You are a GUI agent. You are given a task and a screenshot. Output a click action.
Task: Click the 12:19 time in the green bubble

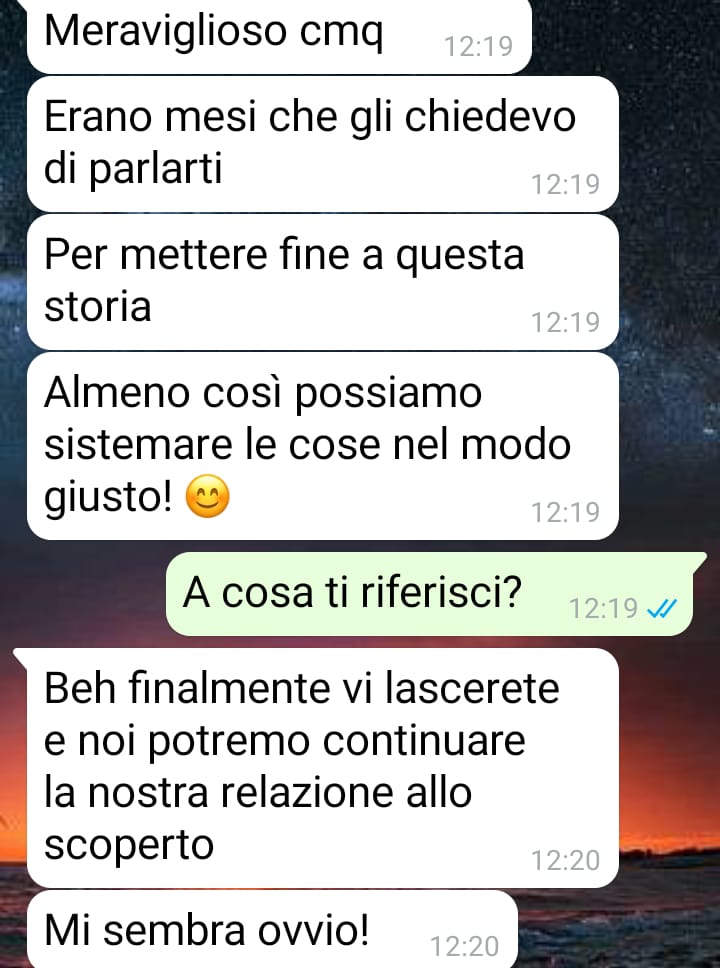603,608
